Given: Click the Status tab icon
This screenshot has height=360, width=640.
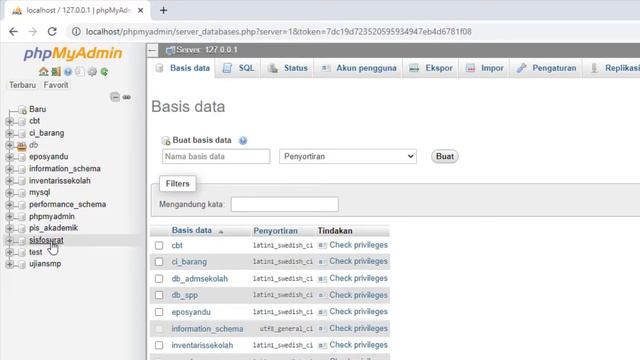Looking at the screenshot, I should point(273,68).
